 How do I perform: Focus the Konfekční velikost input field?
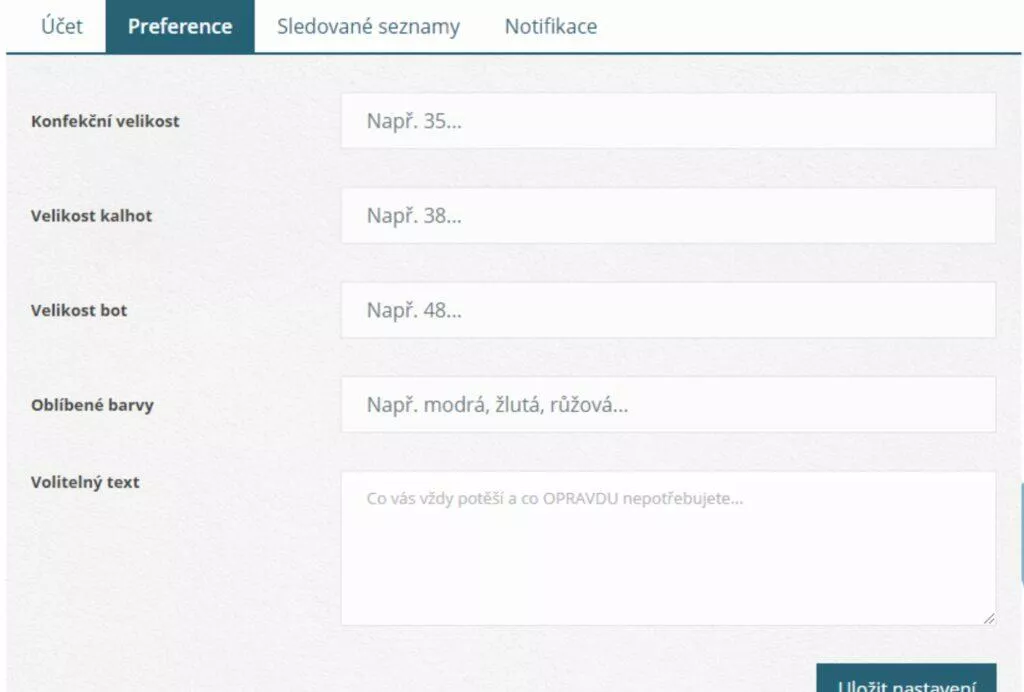point(668,121)
